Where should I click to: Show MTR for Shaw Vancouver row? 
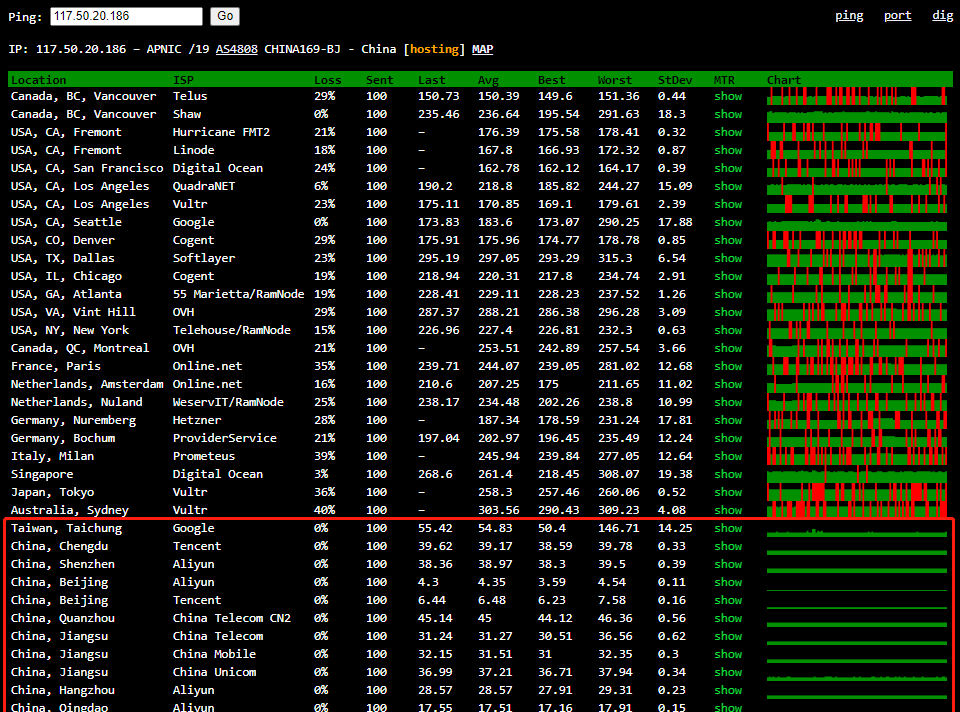click(728, 114)
